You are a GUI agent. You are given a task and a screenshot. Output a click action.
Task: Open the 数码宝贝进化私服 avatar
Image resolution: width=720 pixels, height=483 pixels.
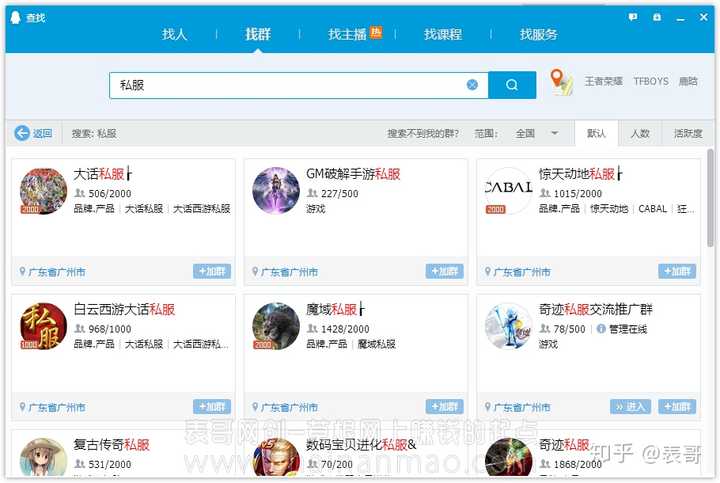[276, 459]
